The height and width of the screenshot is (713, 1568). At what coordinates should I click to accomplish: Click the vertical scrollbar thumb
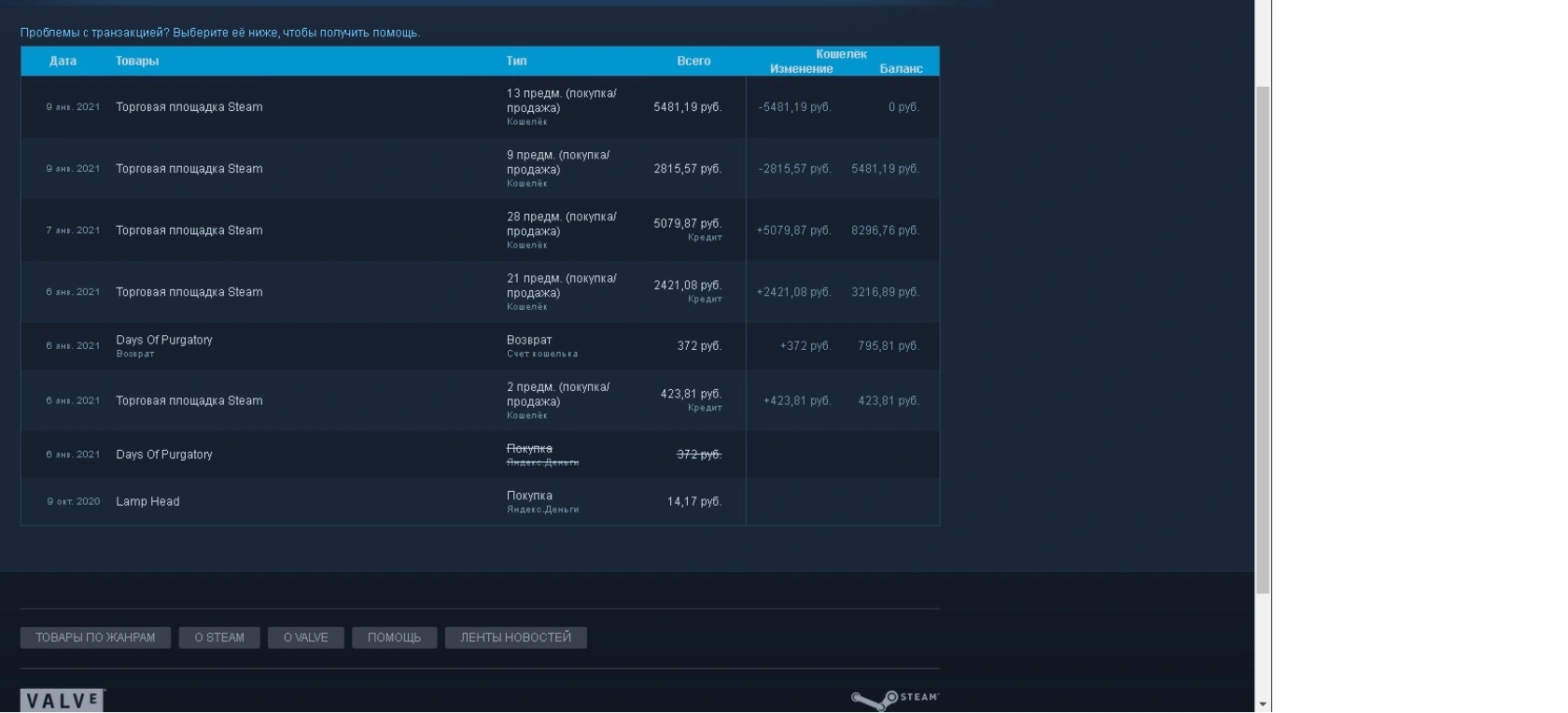[x=1263, y=340]
